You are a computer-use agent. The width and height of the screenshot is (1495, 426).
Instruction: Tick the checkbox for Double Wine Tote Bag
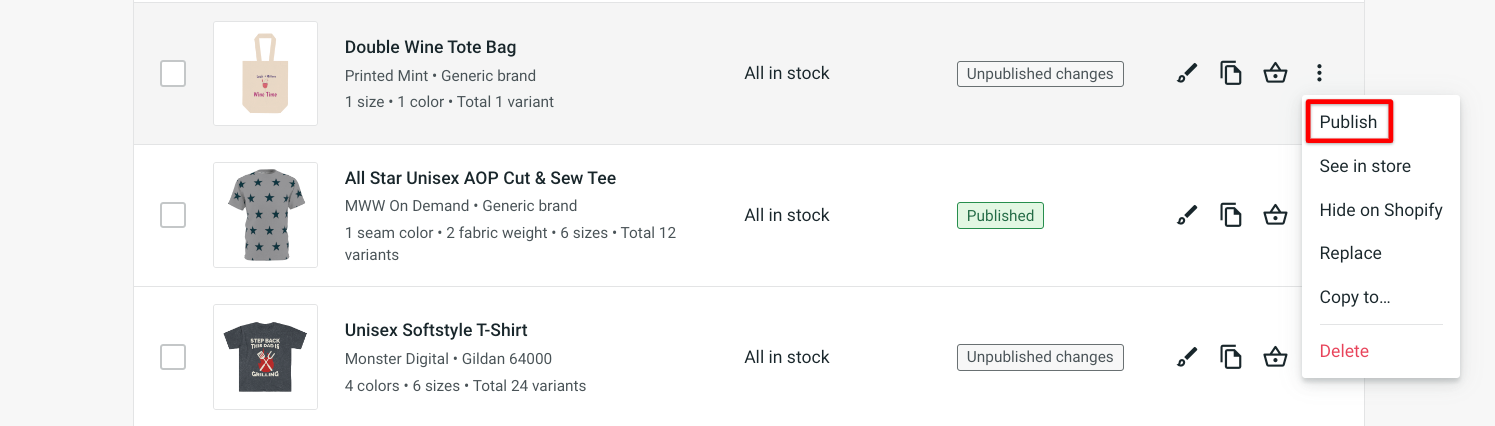[173, 73]
